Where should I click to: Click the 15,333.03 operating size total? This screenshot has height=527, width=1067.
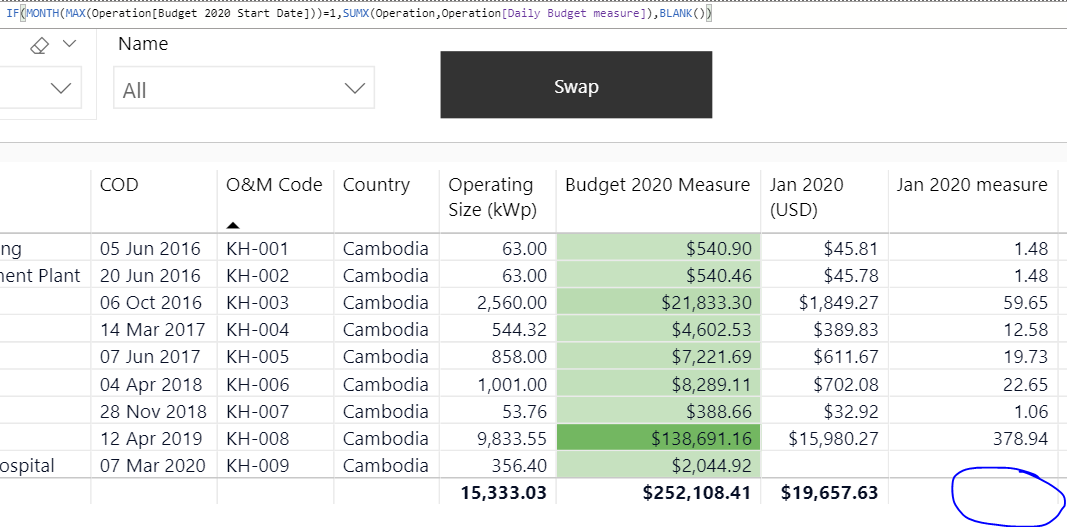point(504,492)
